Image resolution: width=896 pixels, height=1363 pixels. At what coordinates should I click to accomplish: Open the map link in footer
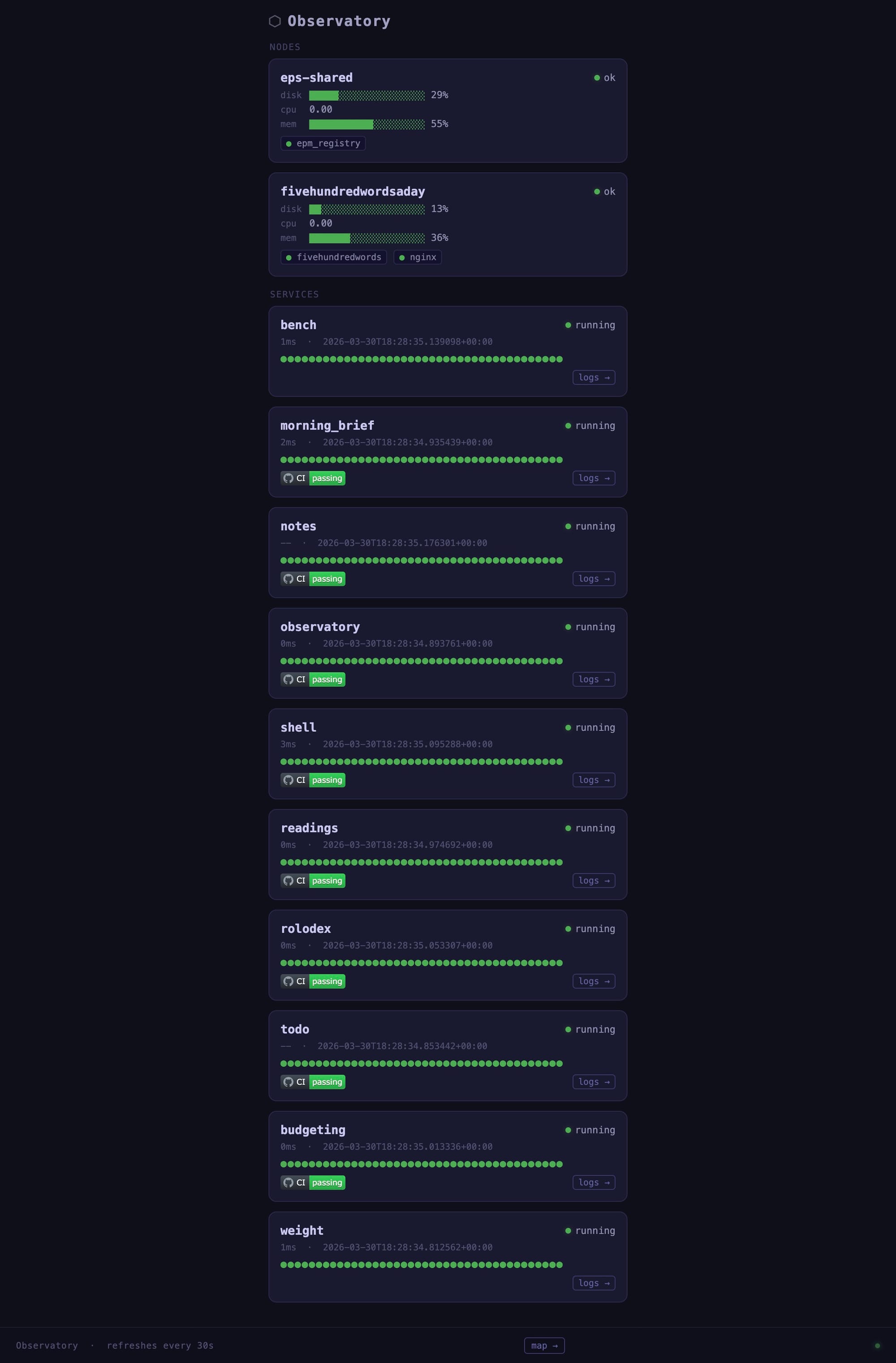point(544,1346)
